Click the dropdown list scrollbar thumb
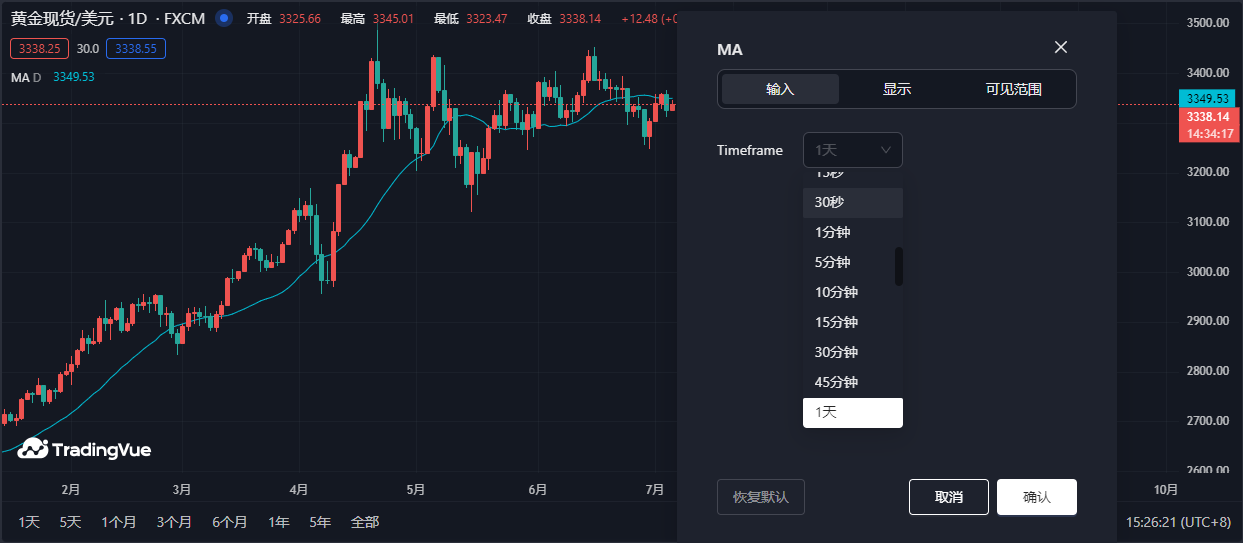The height and width of the screenshot is (543, 1243). click(x=898, y=266)
